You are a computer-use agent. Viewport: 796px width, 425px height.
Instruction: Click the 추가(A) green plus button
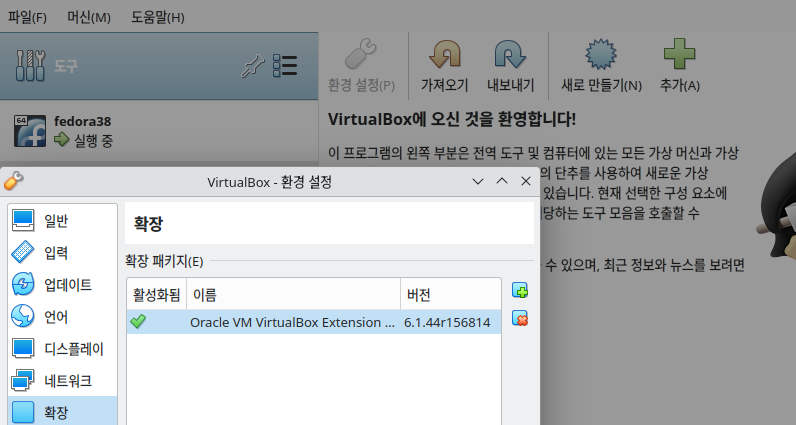click(x=679, y=66)
